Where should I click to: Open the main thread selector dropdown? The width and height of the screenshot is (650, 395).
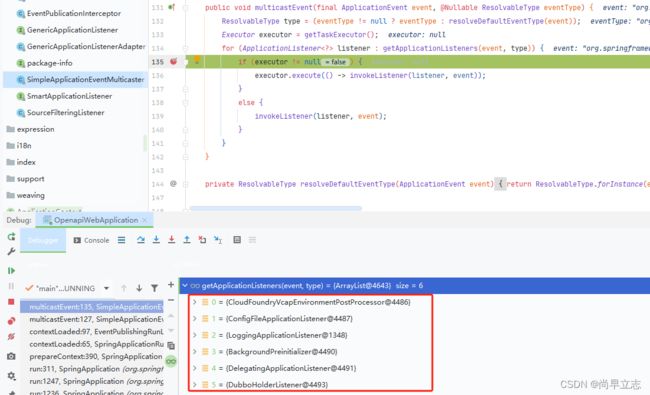click(106, 288)
